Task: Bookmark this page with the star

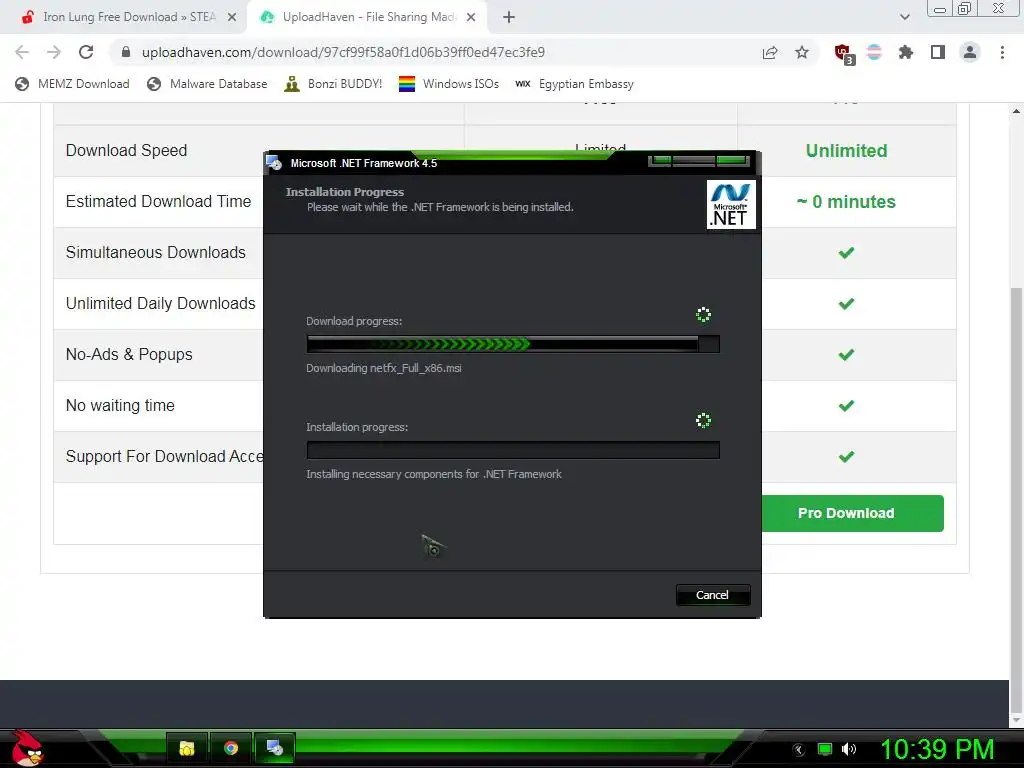Action: click(802, 52)
